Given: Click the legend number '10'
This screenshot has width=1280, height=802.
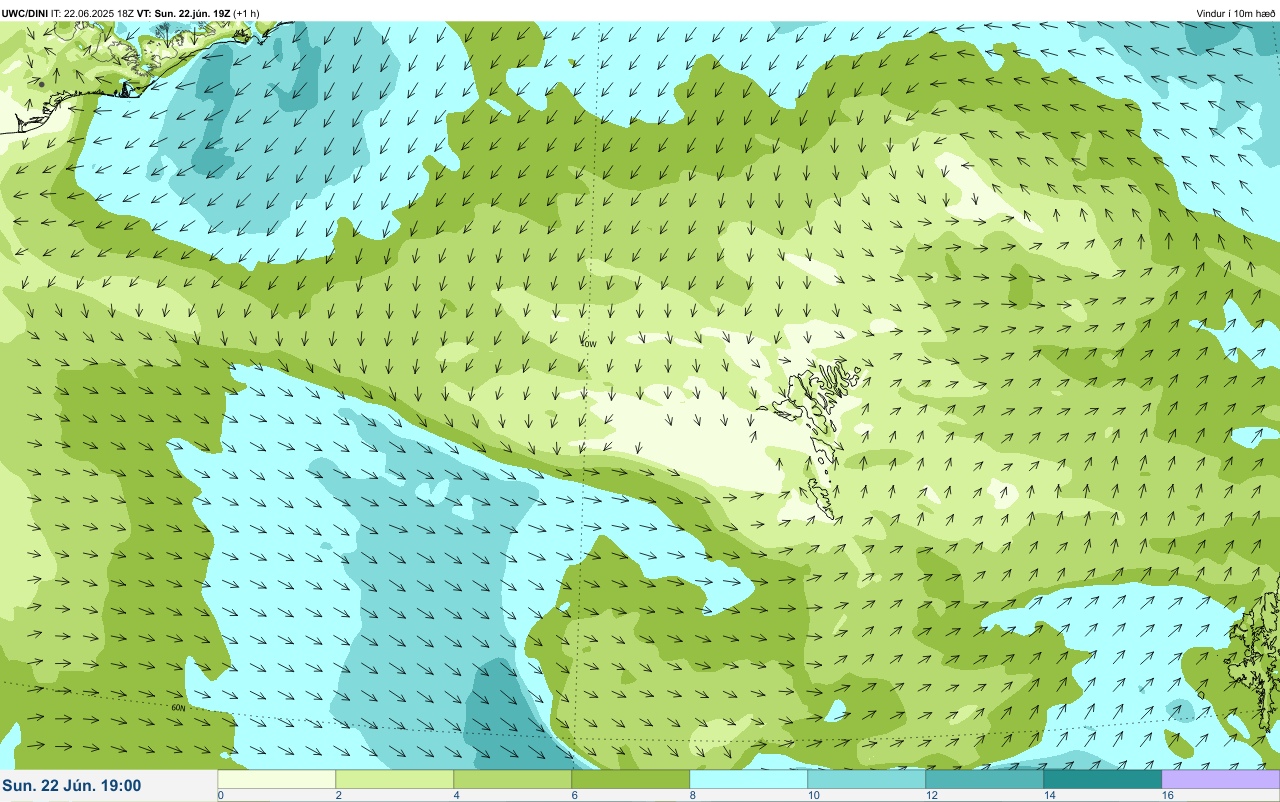Looking at the screenshot, I should point(813,795).
